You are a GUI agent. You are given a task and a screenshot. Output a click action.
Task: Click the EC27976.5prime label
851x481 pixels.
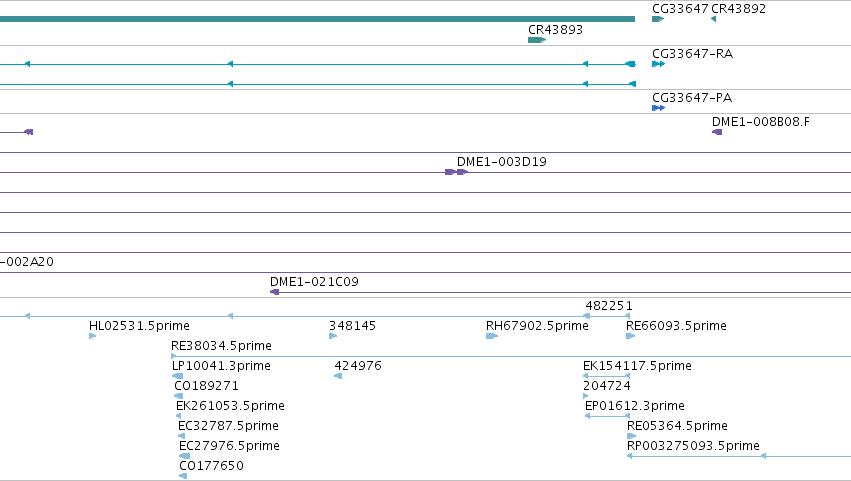pos(230,446)
